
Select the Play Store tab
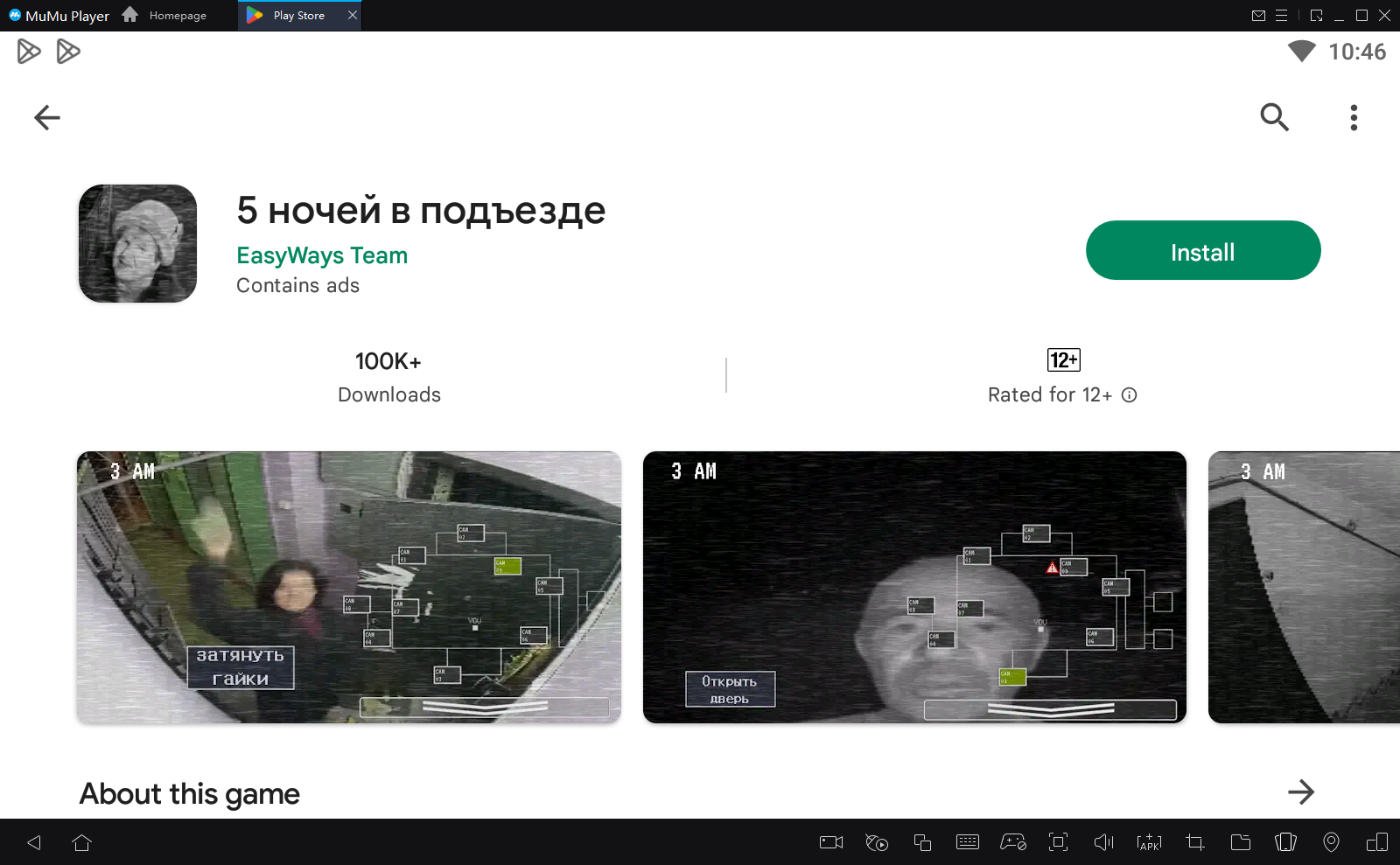click(297, 16)
